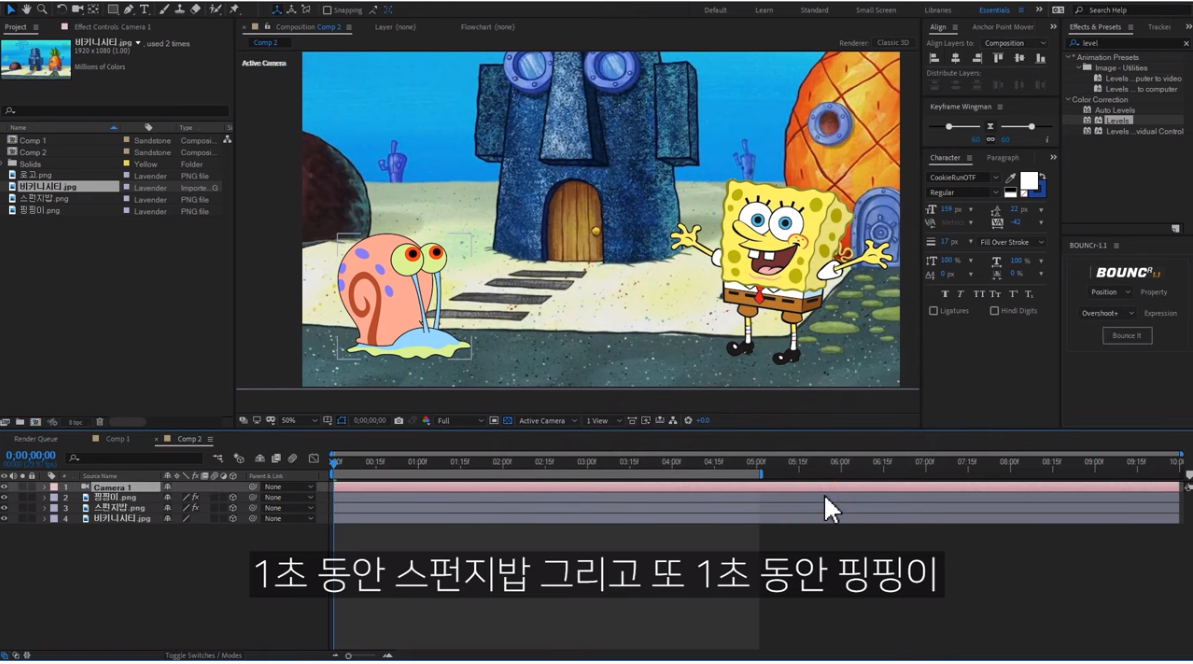The width and height of the screenshot is (1193, 664).
Task: Open the Overshoot+ expression dropdown
Action: coord(1108,313)
